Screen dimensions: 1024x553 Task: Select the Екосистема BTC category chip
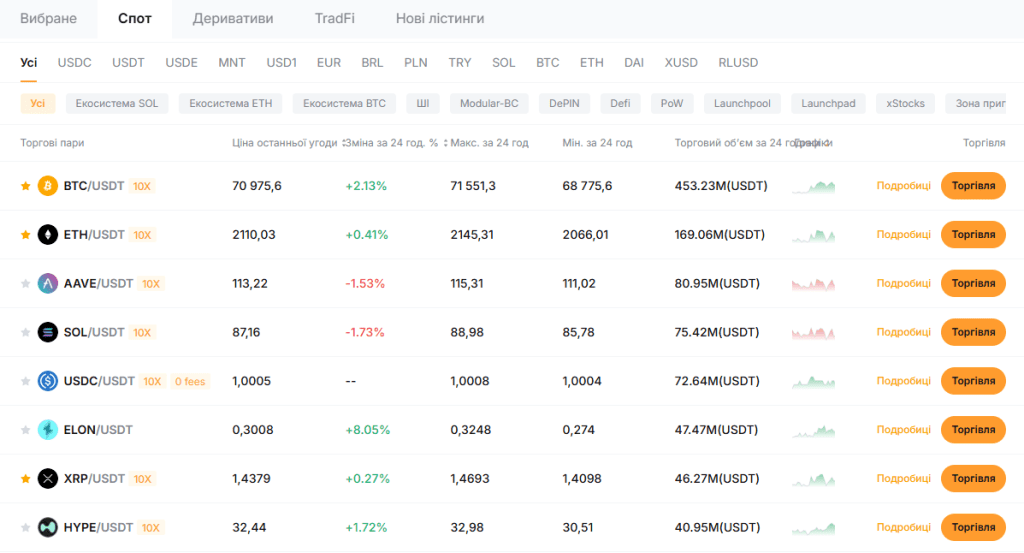pos(344,103)
